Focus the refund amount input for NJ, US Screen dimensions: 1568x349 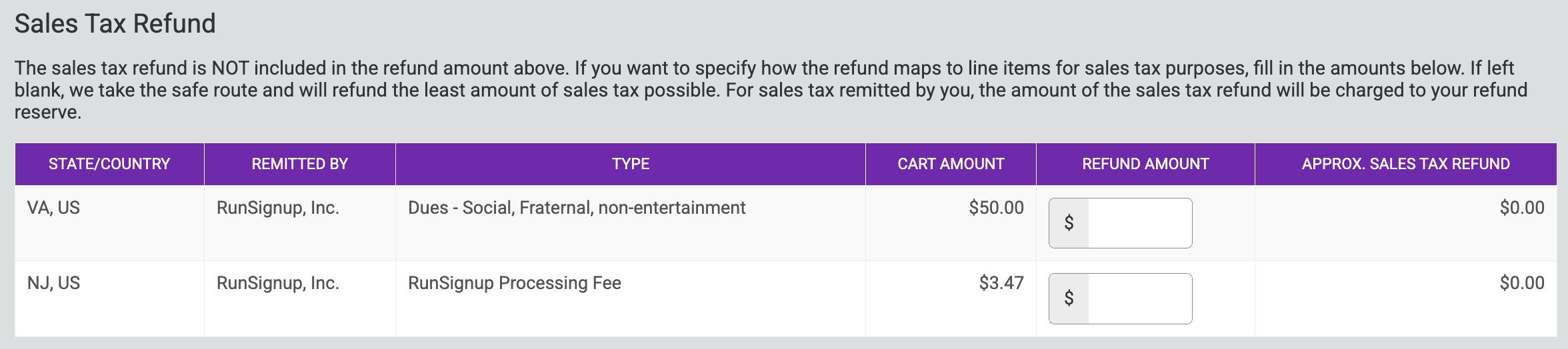pos(1139,298)
